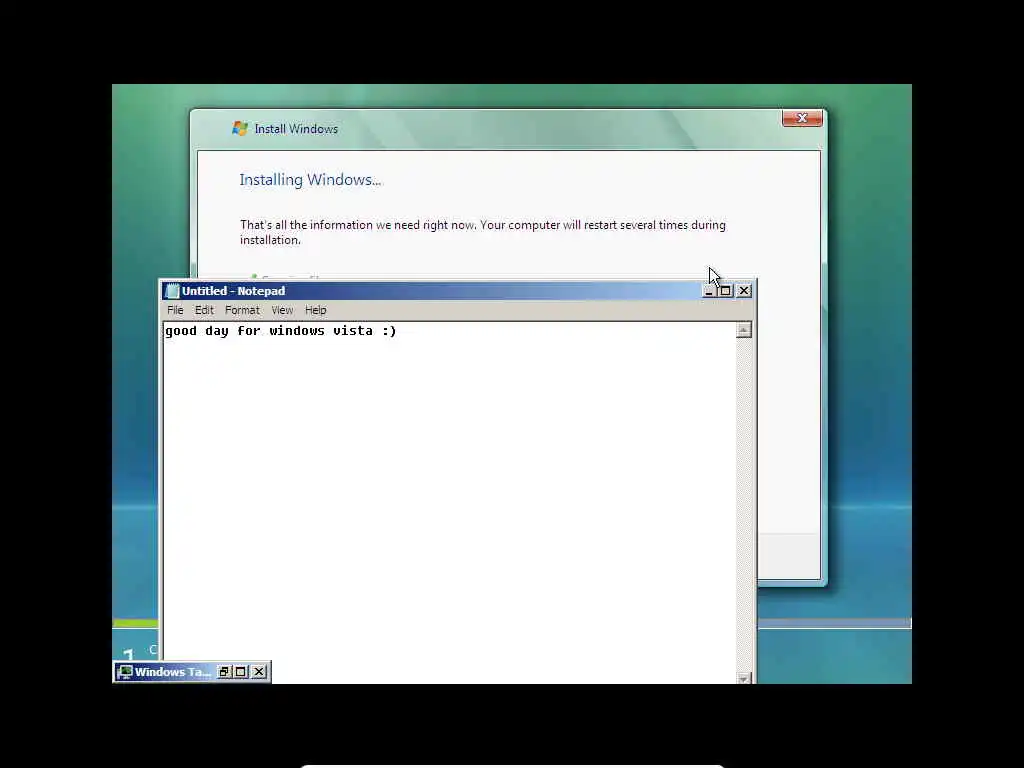The width and height of the screenshot is (1024, 768).
Task: Maximize the Notepad window
Action: 725,291
